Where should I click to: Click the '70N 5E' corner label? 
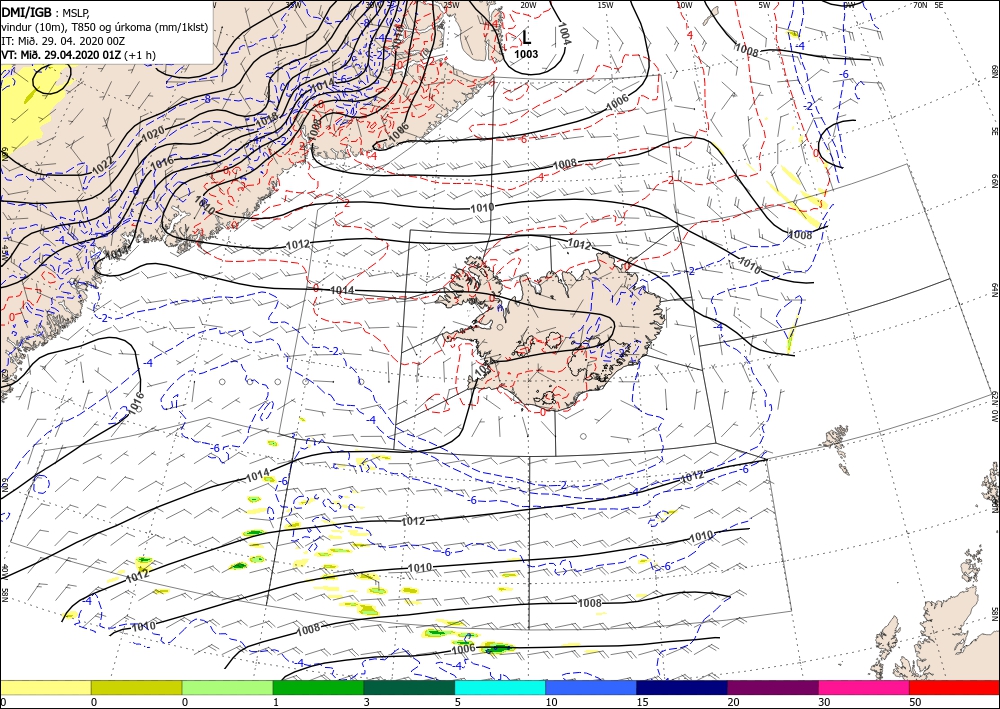pos(929,5)
